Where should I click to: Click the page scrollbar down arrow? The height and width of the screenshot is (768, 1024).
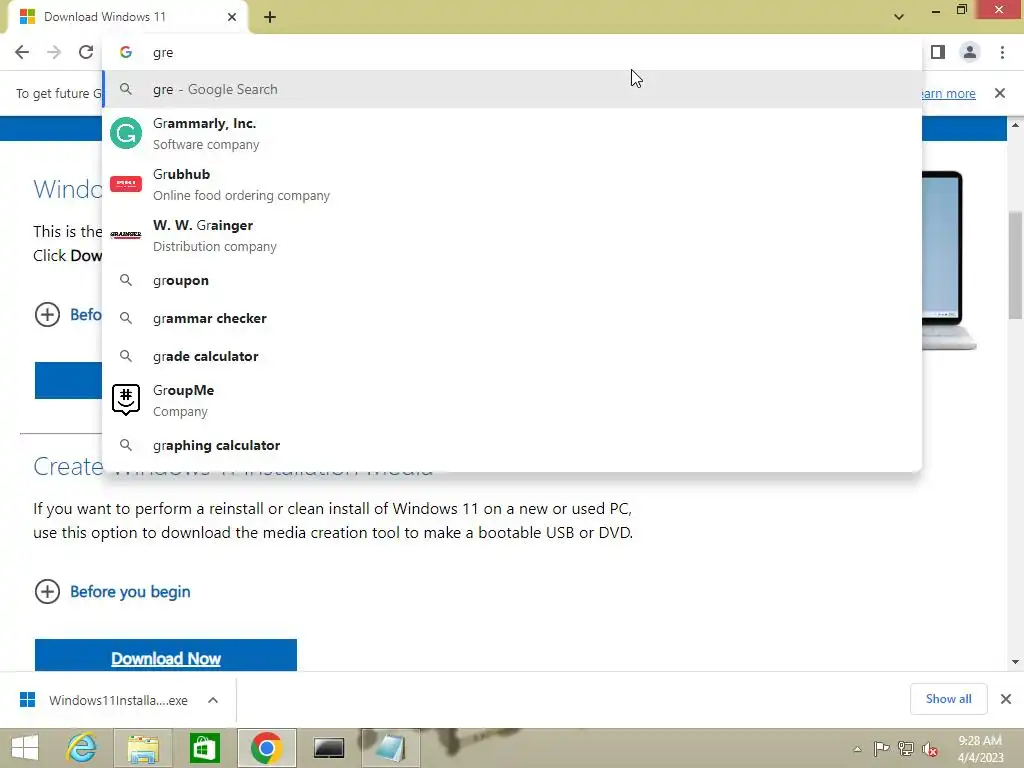coord(1015,662)
